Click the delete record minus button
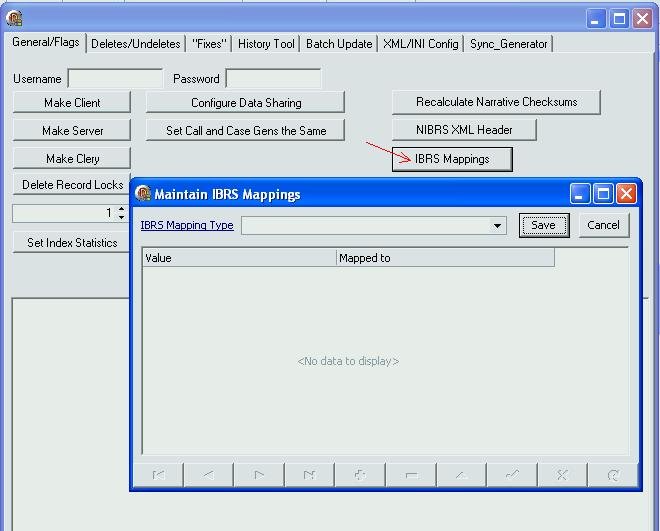Screen dimensions: 660x531 (x=411, y=475)
